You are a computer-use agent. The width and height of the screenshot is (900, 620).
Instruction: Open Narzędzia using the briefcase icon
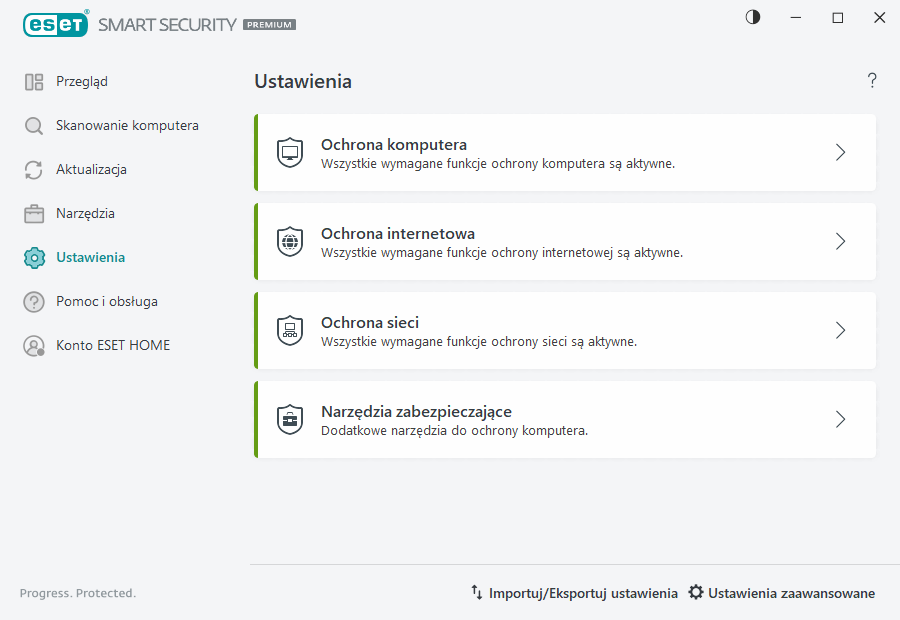click(33, 213)
